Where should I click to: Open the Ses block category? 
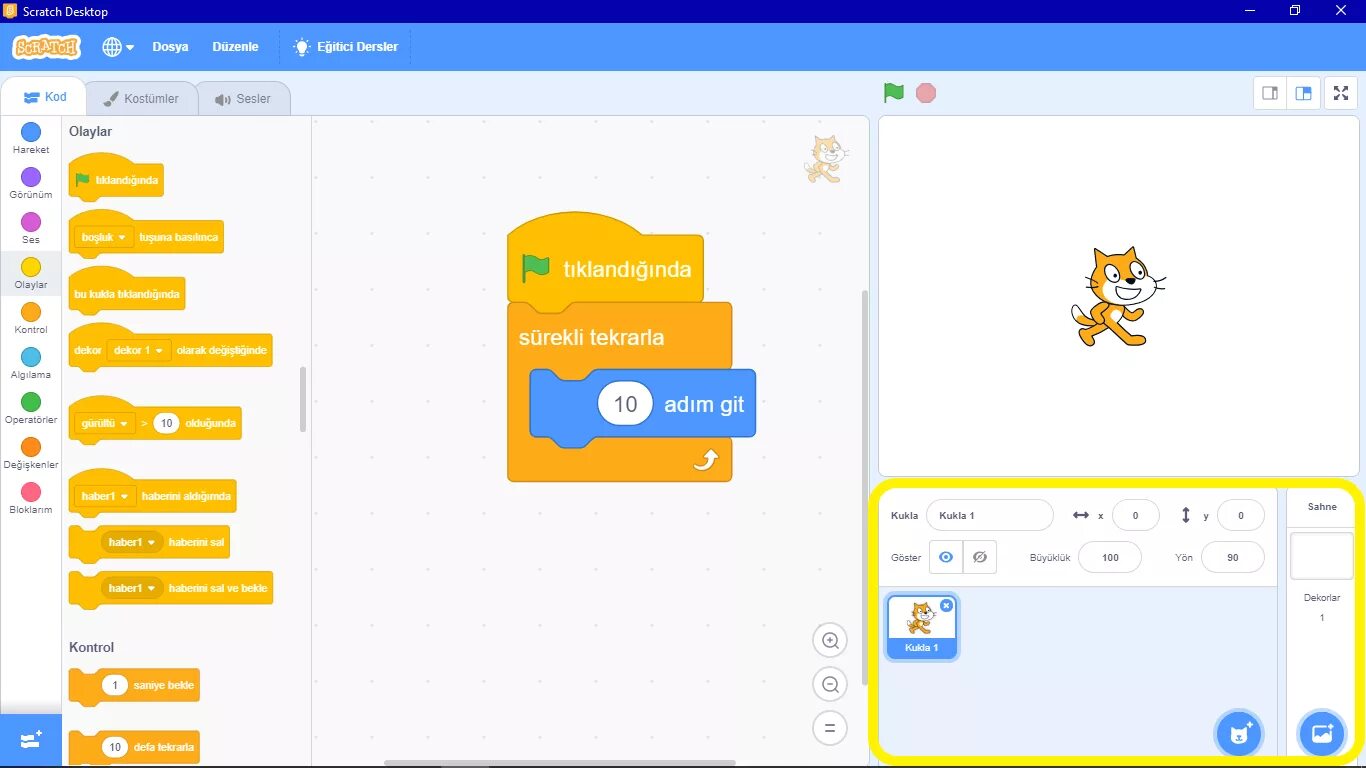[x=31, y=228]
